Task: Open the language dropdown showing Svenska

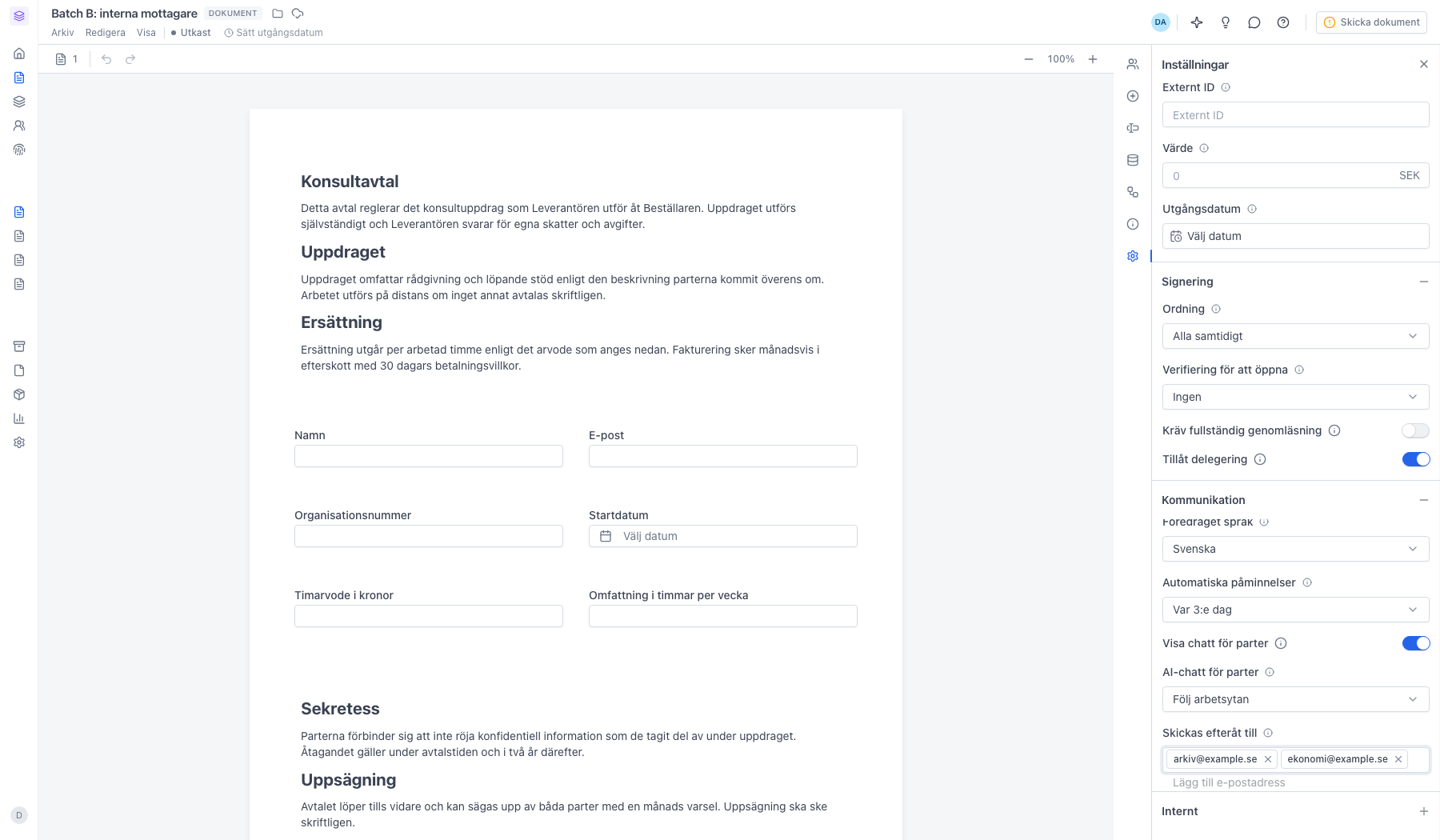Action: tap(1295, 549)
